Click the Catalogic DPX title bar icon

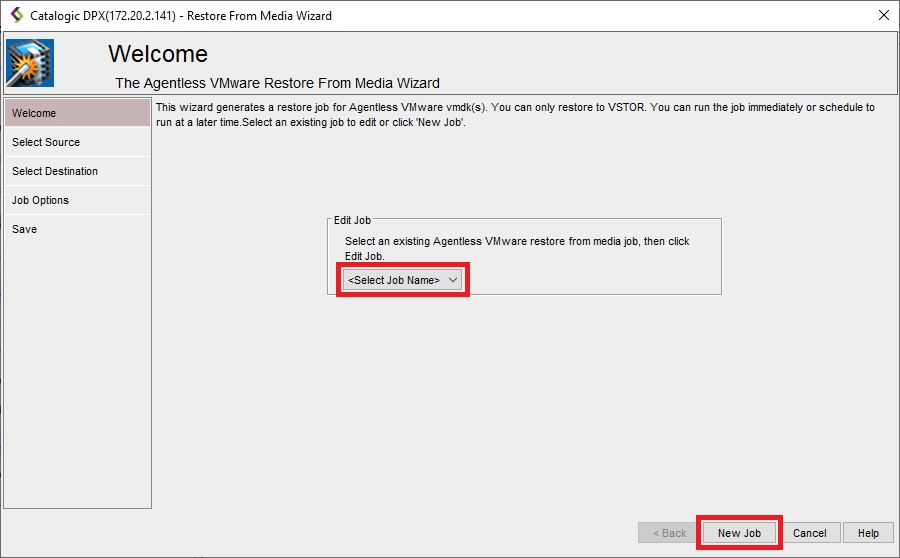pyautogui.click(x=15, y=15)
